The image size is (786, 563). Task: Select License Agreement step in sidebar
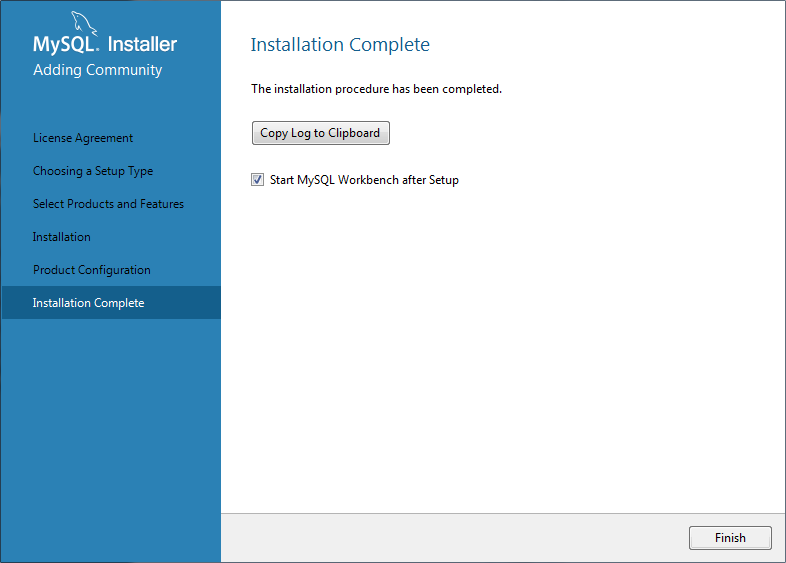coord(83,138)
